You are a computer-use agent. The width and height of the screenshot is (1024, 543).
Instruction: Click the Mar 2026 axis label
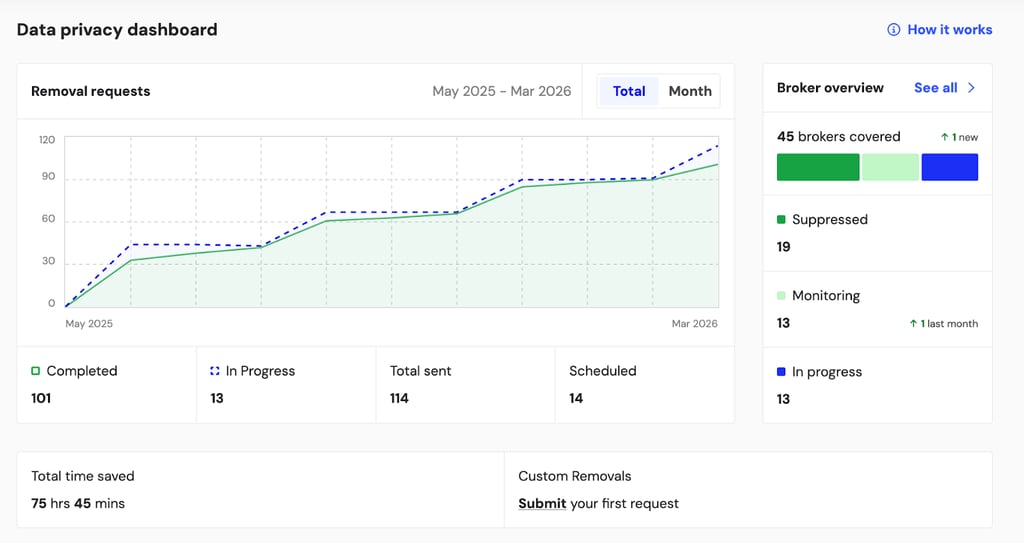click(x=694, y=323)
